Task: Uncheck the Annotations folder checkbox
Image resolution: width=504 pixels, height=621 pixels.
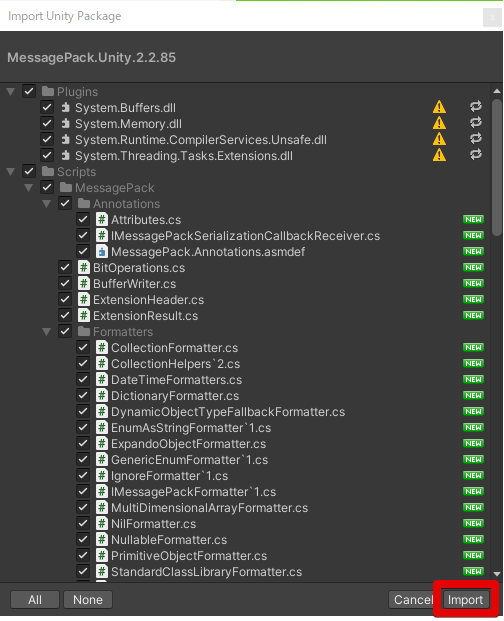Action: point(65,203)
